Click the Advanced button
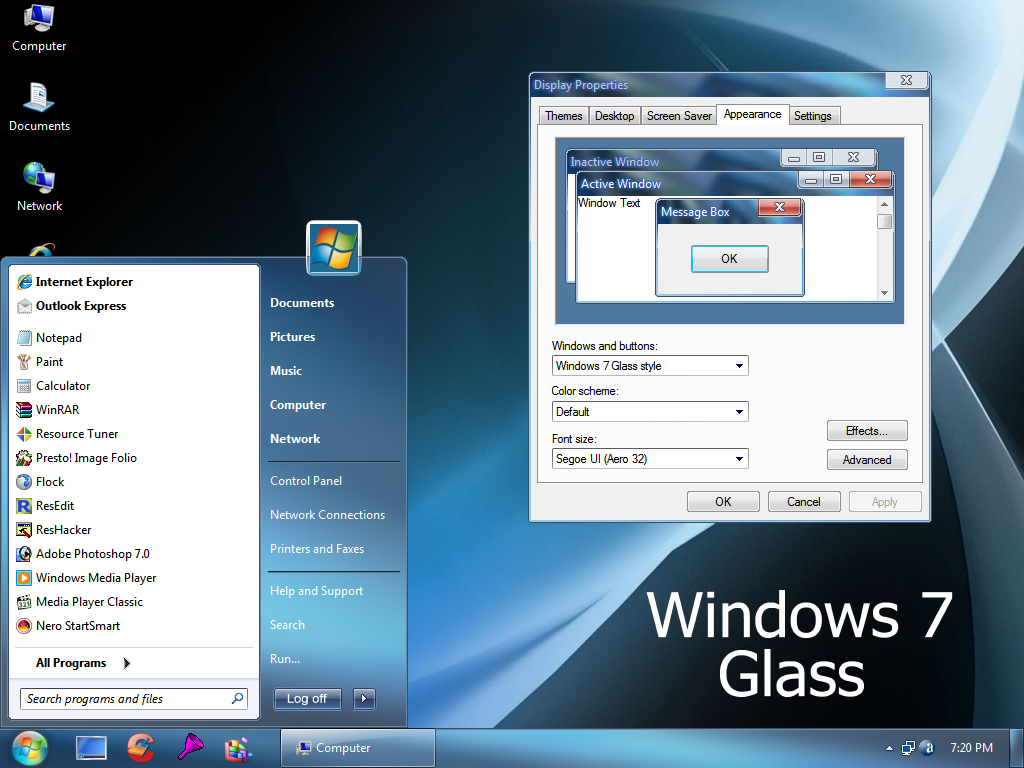Viewport: 1024px width, 768px height. (866, 459)
